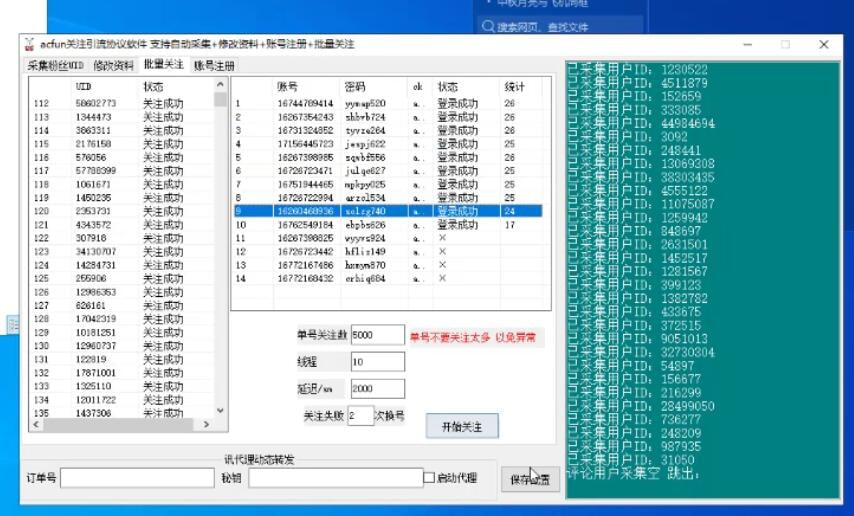Screen dimensions: 854x516
Task: Switch to the 采集粉丝UID tab
Action: [56, 66]
